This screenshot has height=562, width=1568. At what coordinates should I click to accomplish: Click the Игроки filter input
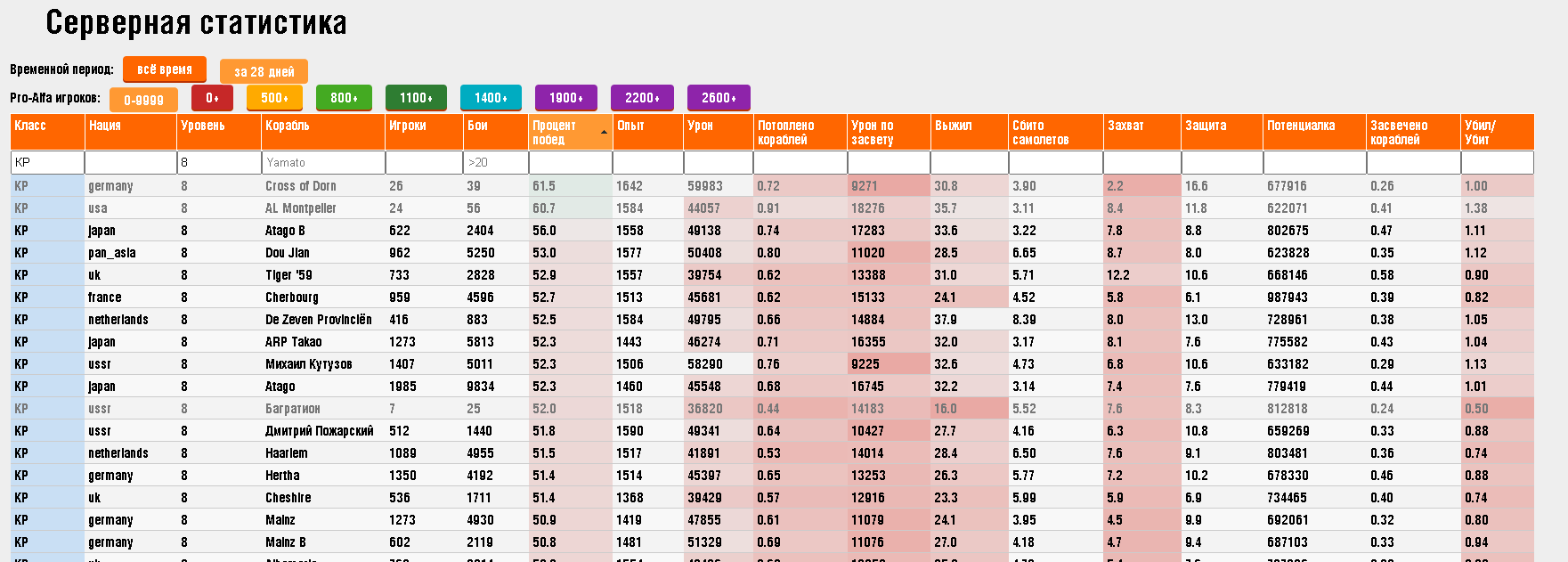coord(425,162)
